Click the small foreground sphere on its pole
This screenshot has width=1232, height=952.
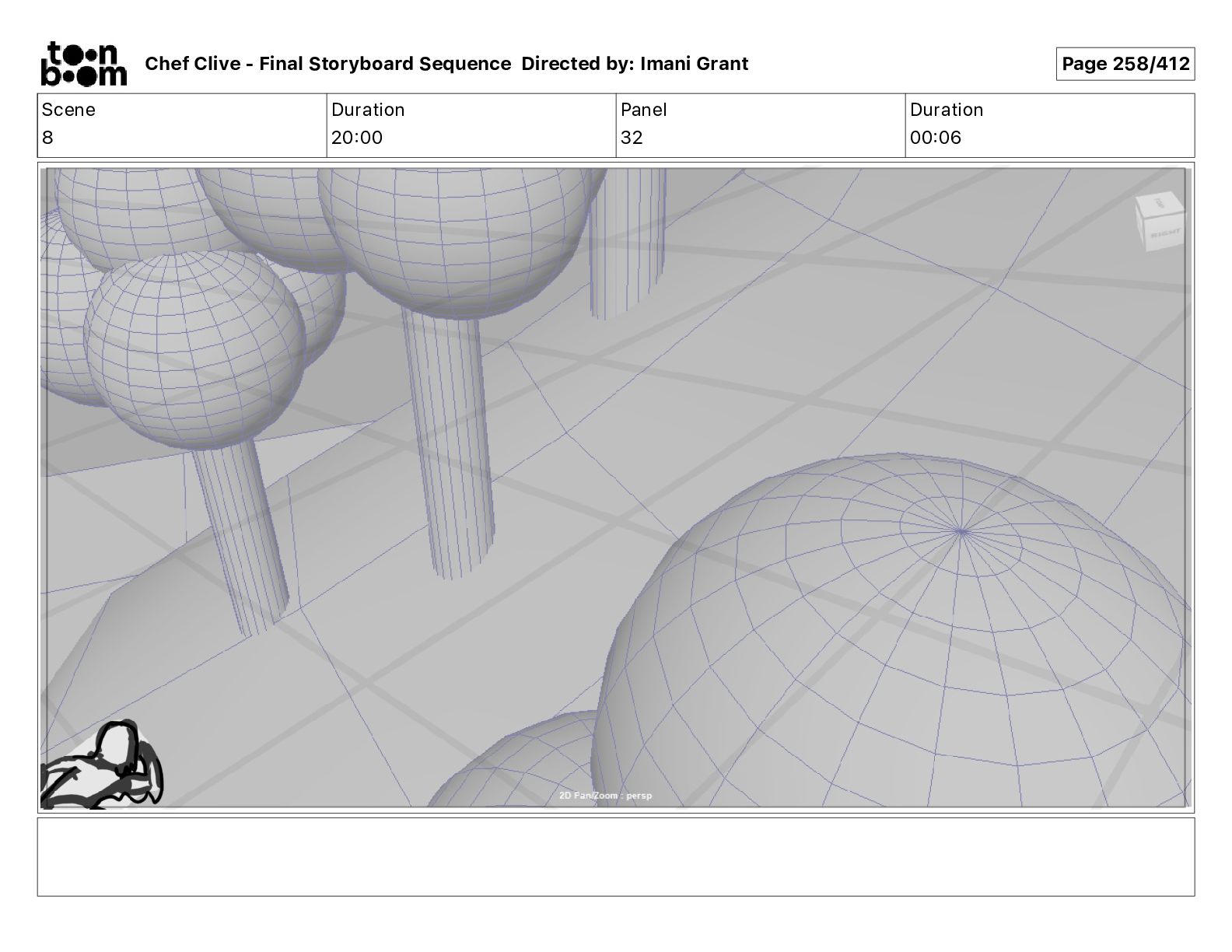click(x=194, y=350)
